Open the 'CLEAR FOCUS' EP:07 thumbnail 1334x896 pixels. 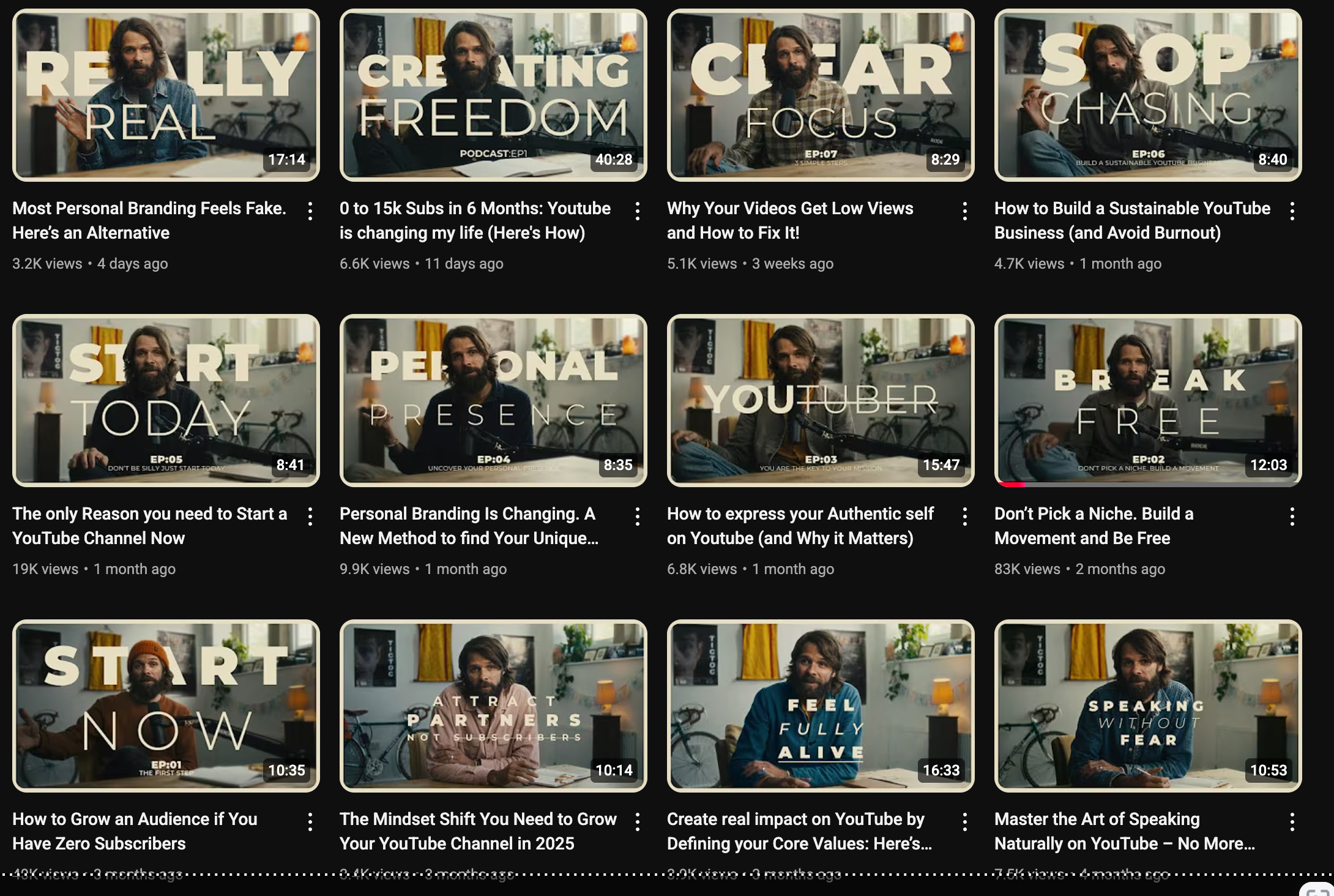coord(821,95)
